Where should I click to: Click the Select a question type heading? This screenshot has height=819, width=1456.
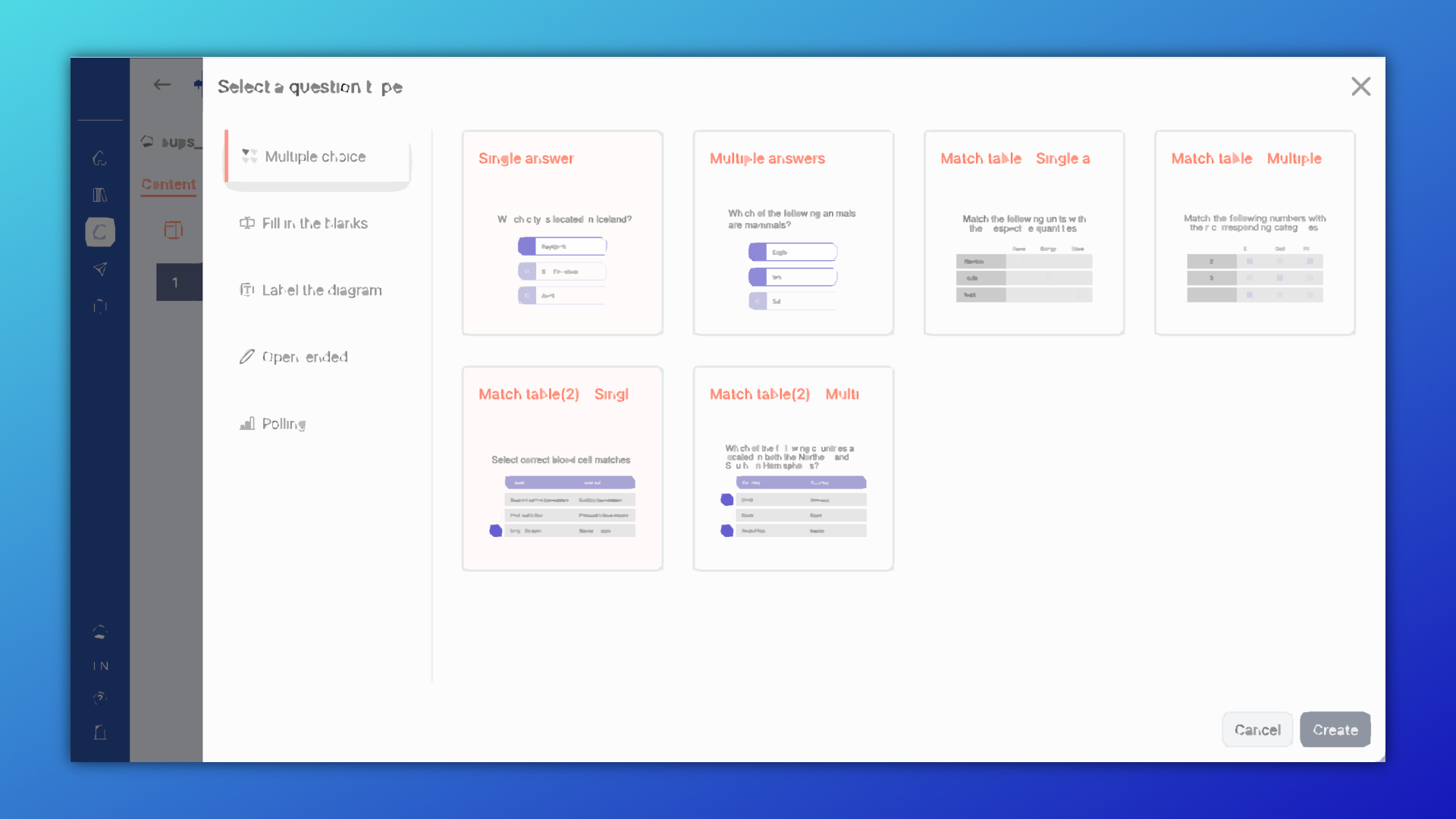tap(309, 86)
